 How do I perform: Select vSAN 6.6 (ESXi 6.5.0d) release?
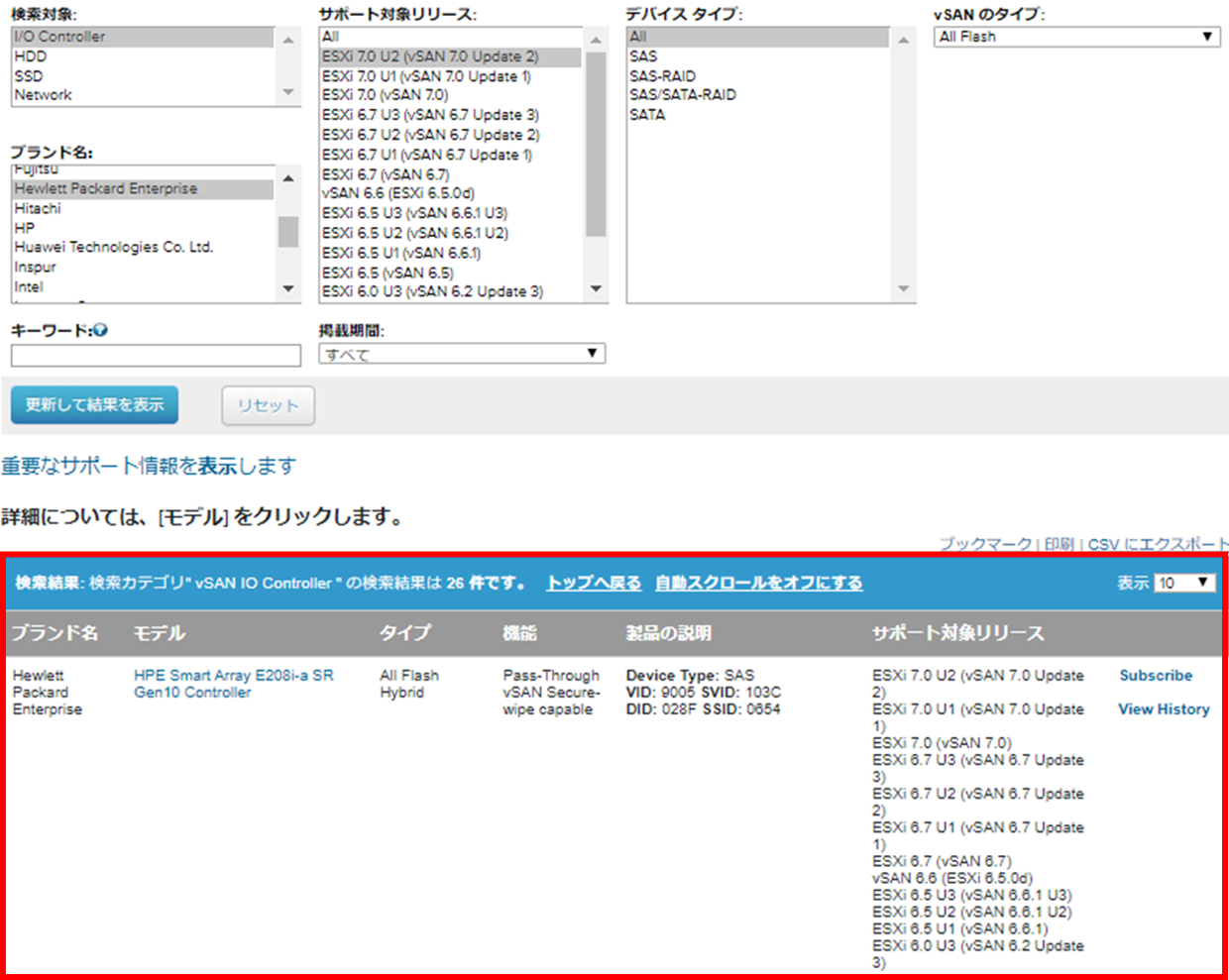point(451,193)
